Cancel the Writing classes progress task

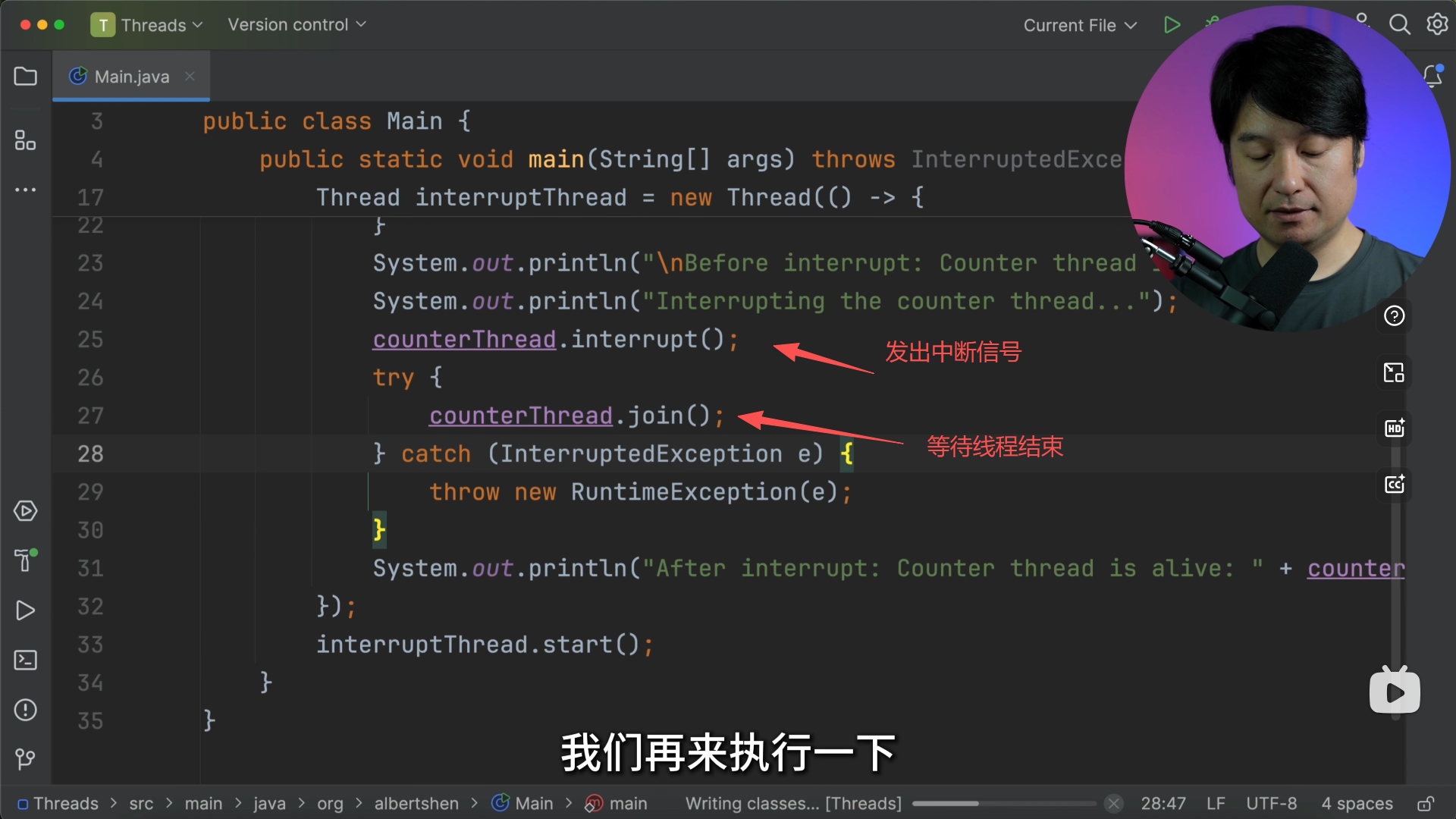1113,804
